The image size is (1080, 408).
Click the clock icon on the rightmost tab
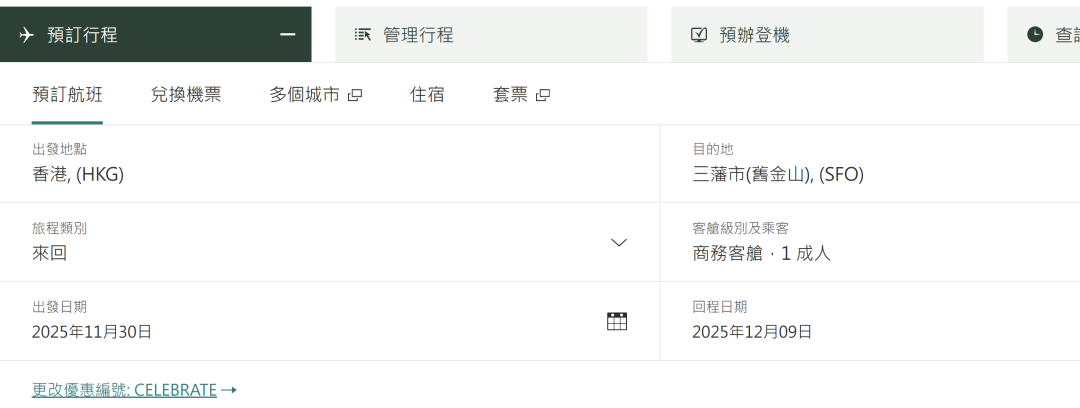click(1035, 35)
